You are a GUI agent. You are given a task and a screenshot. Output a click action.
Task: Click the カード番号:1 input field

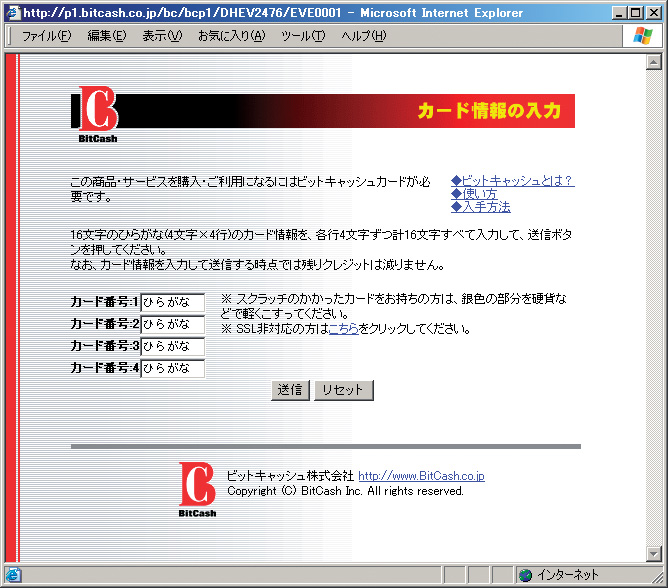point(173,302)
